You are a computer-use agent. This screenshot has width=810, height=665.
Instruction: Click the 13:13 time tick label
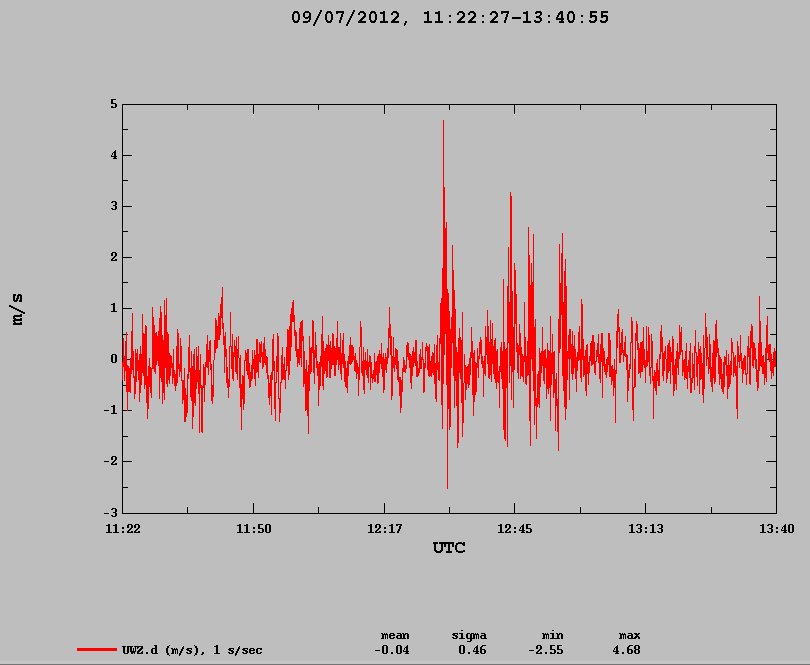646,529
